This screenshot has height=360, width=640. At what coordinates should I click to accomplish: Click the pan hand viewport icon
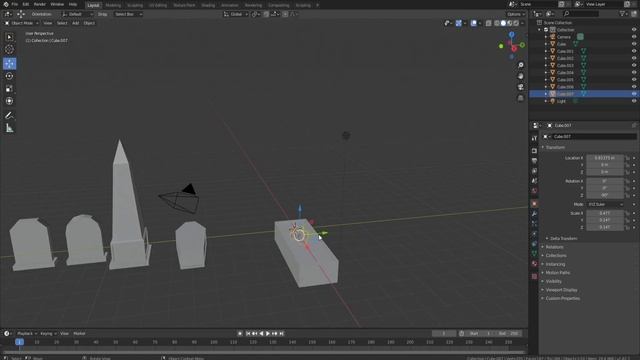[x=520, y=76]
